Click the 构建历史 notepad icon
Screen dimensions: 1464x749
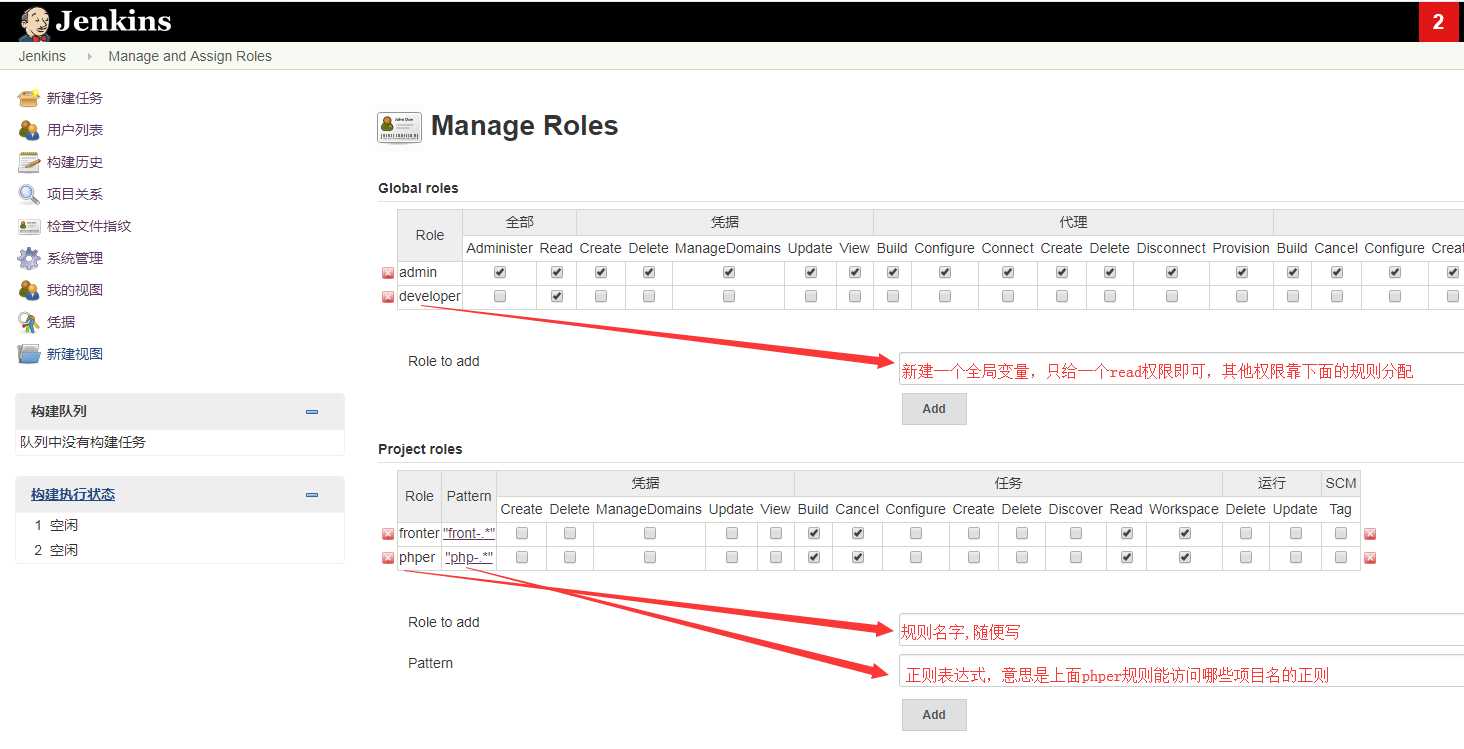click(29, 162)
